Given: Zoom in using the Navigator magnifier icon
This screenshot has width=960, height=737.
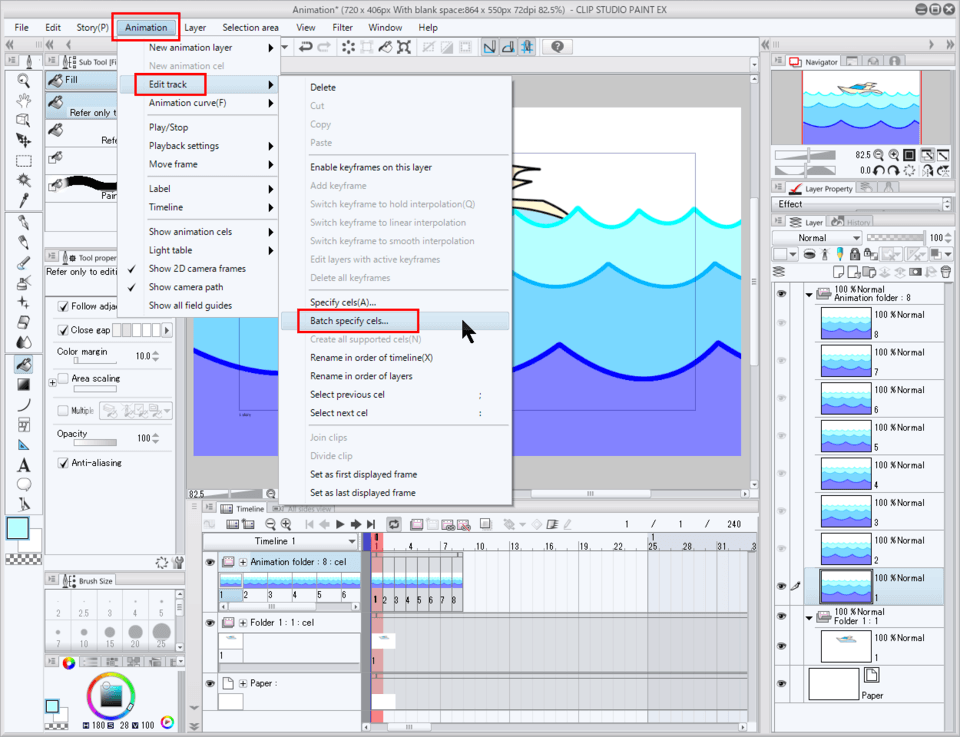Looking at the screenshot, I should (x=892, y=155).
